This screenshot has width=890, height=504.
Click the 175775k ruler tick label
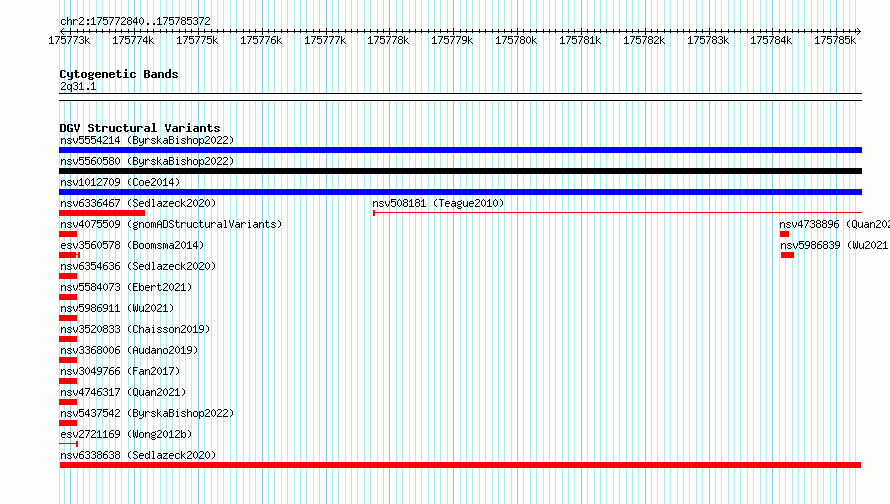[197, 40]
